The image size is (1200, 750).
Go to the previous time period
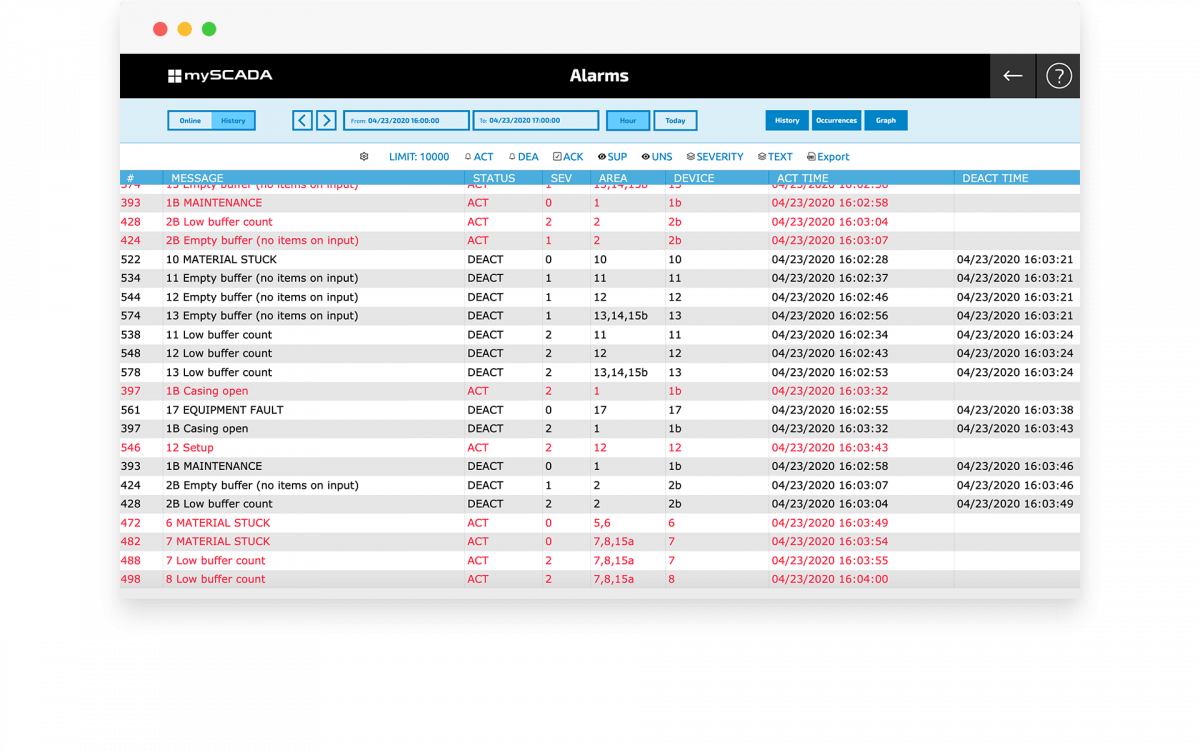pyautogui.click(x=302, y=121)
